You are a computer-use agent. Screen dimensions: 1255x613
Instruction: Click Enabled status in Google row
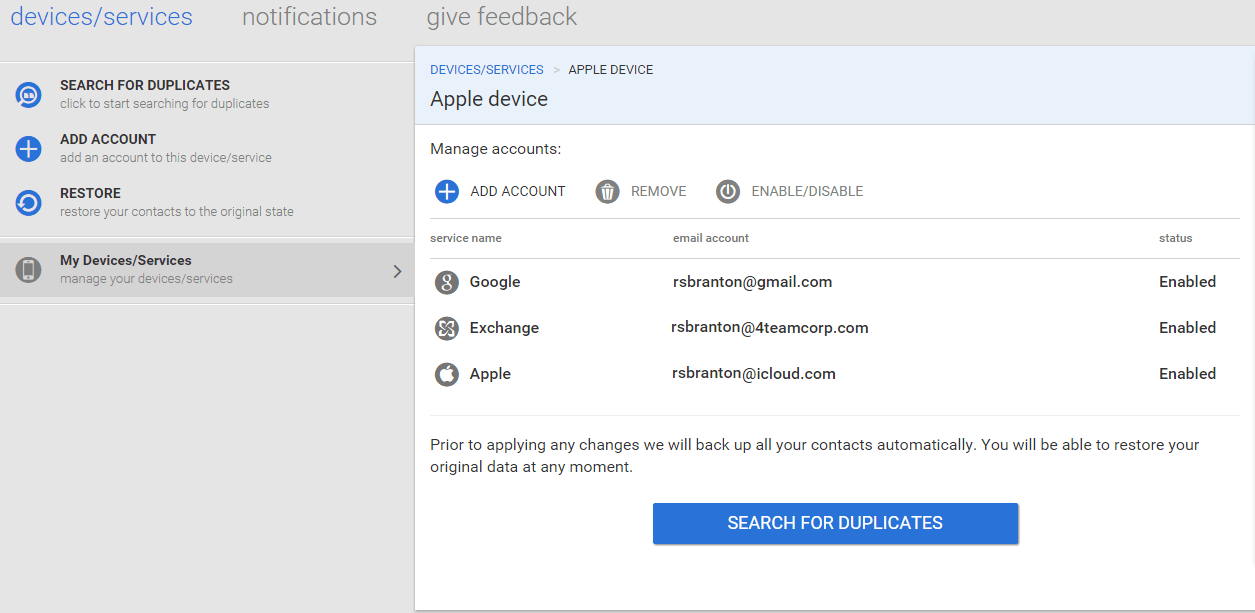[1187, 282]
